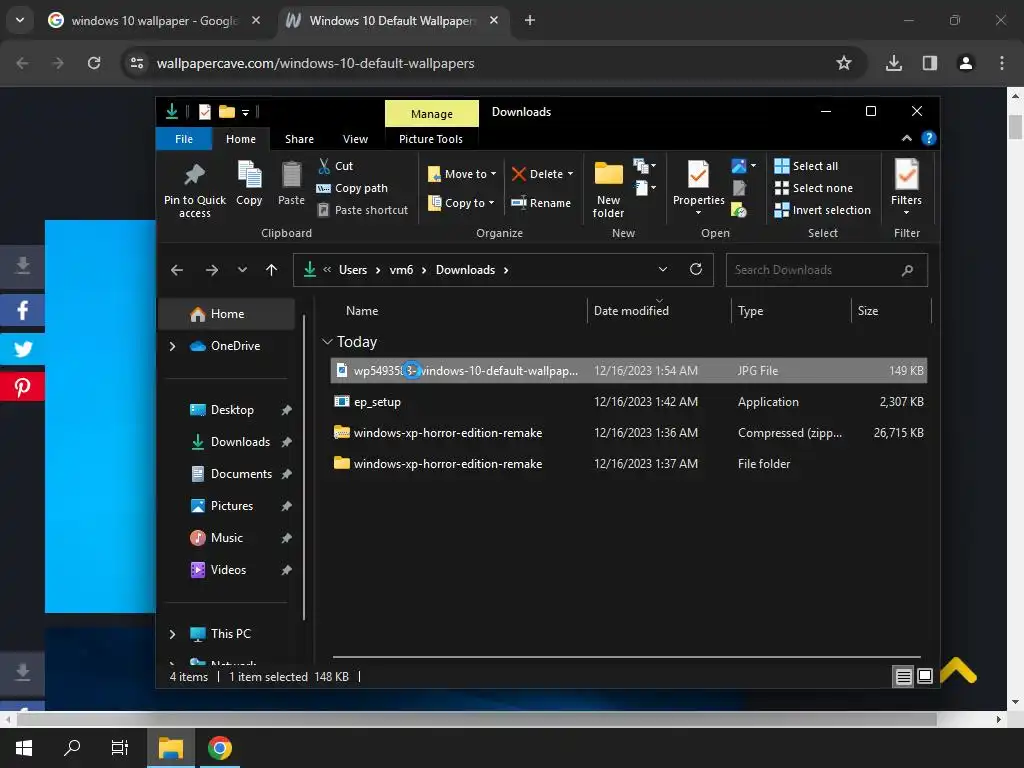Open Windows Start menu

(24, 748)
